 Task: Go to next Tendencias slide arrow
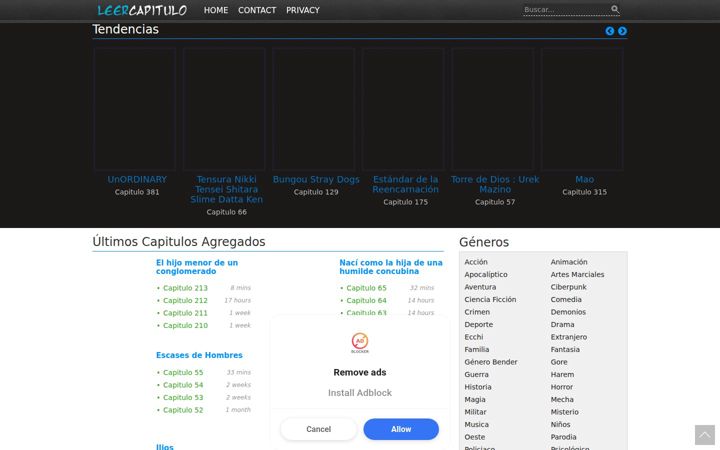coord(622,31)
